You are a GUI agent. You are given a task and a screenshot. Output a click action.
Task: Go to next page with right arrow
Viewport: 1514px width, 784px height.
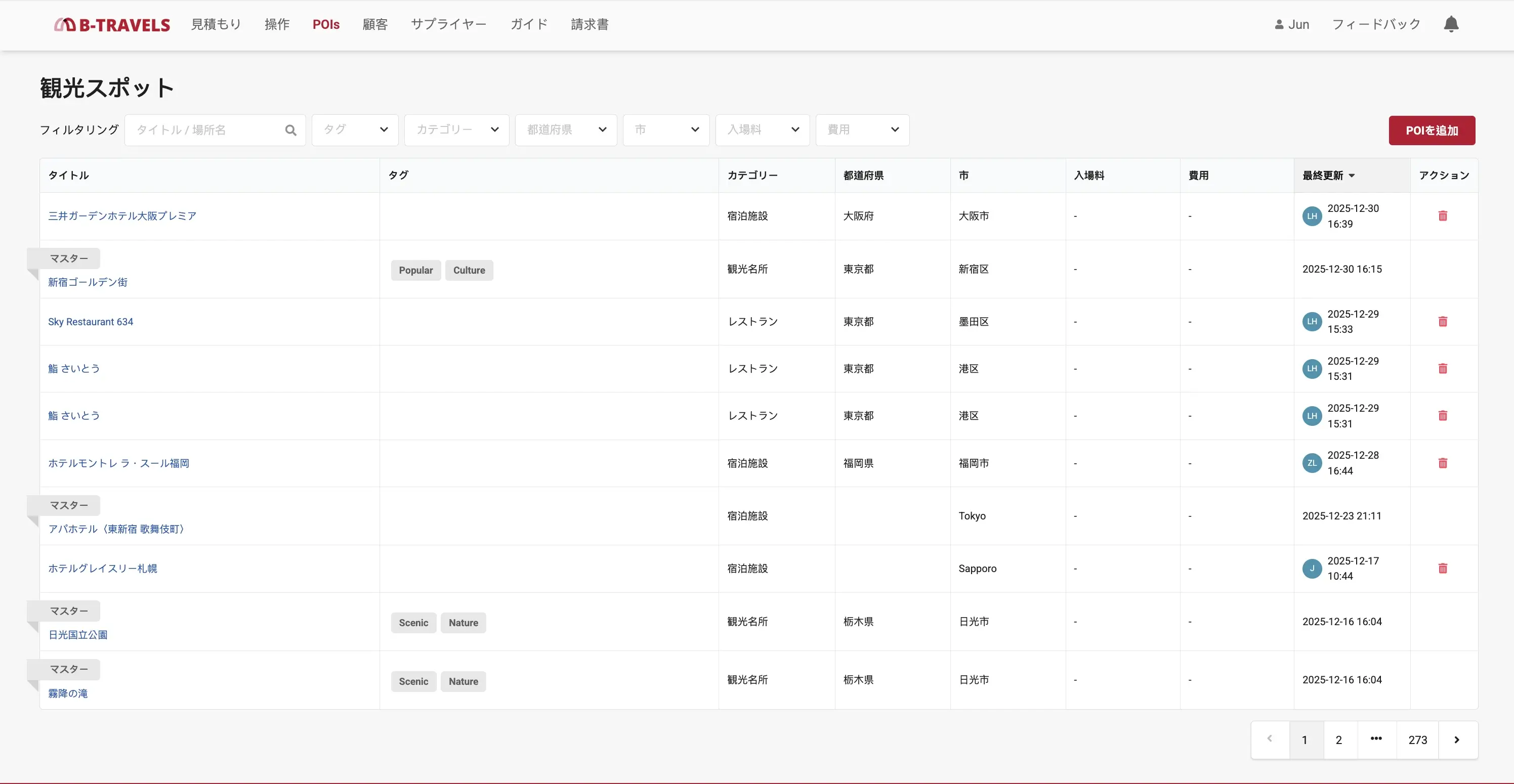(1457, 740)
